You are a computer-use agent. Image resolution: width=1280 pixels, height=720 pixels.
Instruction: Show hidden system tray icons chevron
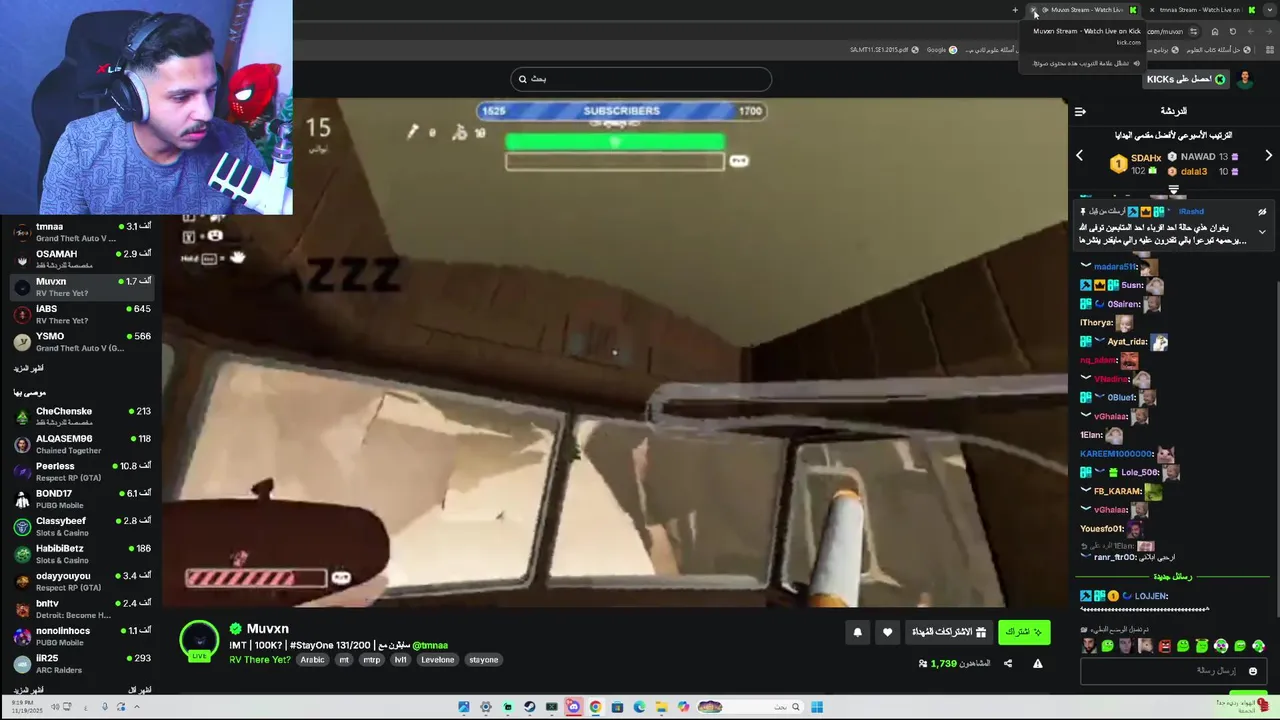(x=137, y=707)
